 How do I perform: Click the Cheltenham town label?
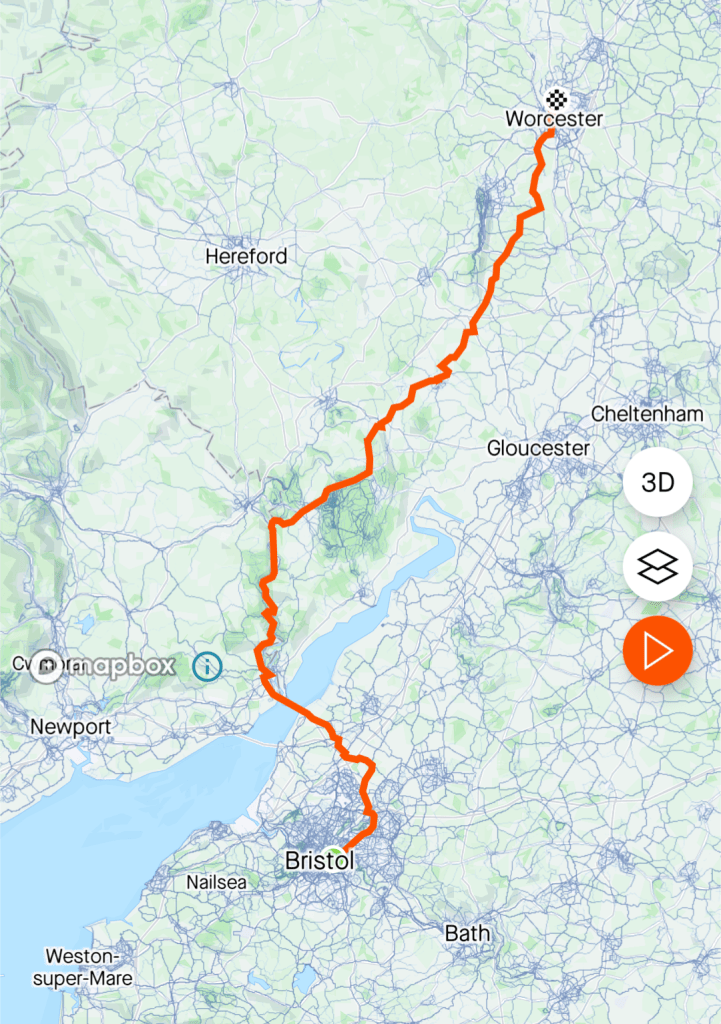[647, 414]
